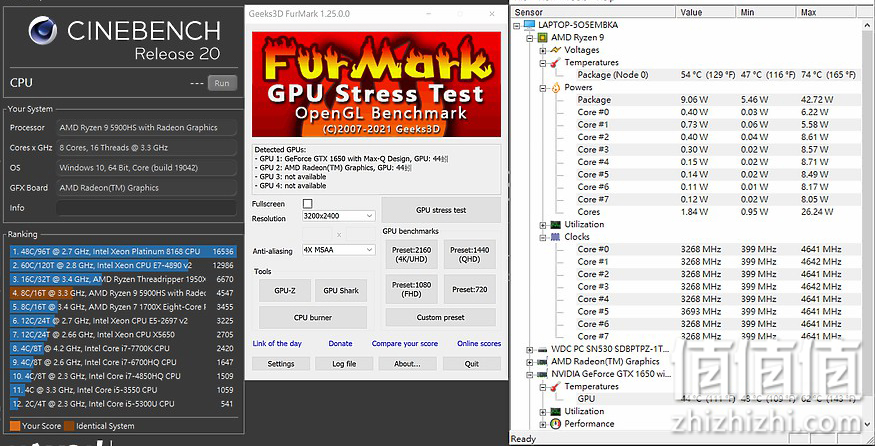Quit FurMark
The width and height of the screenshot is (875, 446).
pyautogui.click(x=472, y=363)
